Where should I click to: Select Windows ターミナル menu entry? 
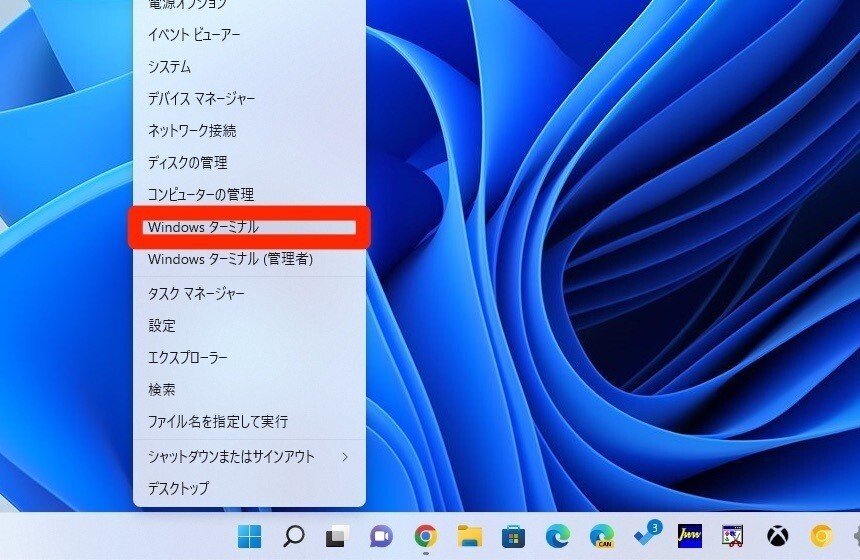coord(204,228)
